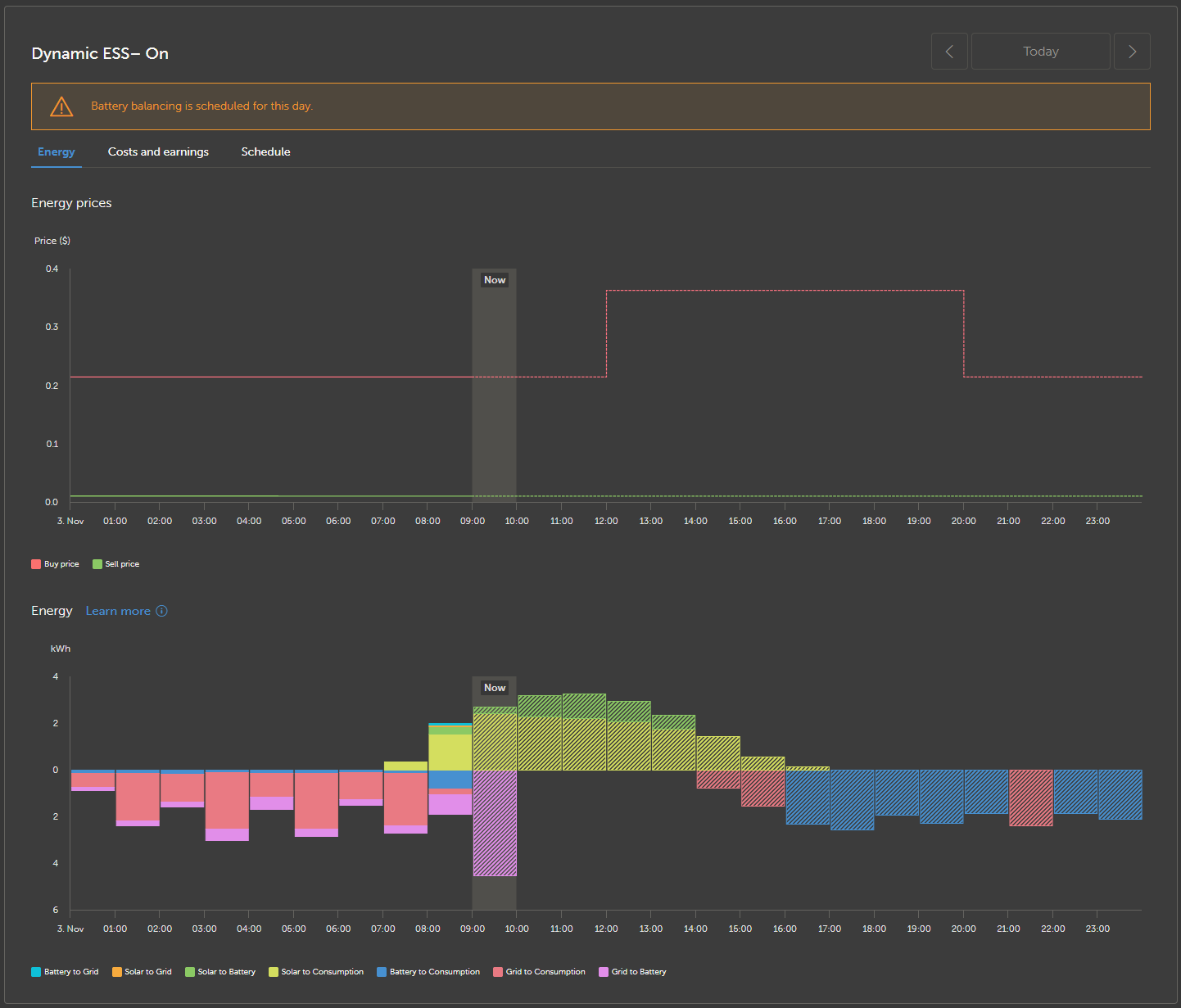Switch to the Energy tab
1181x1008 pixels.
click(x=57, y=151)
